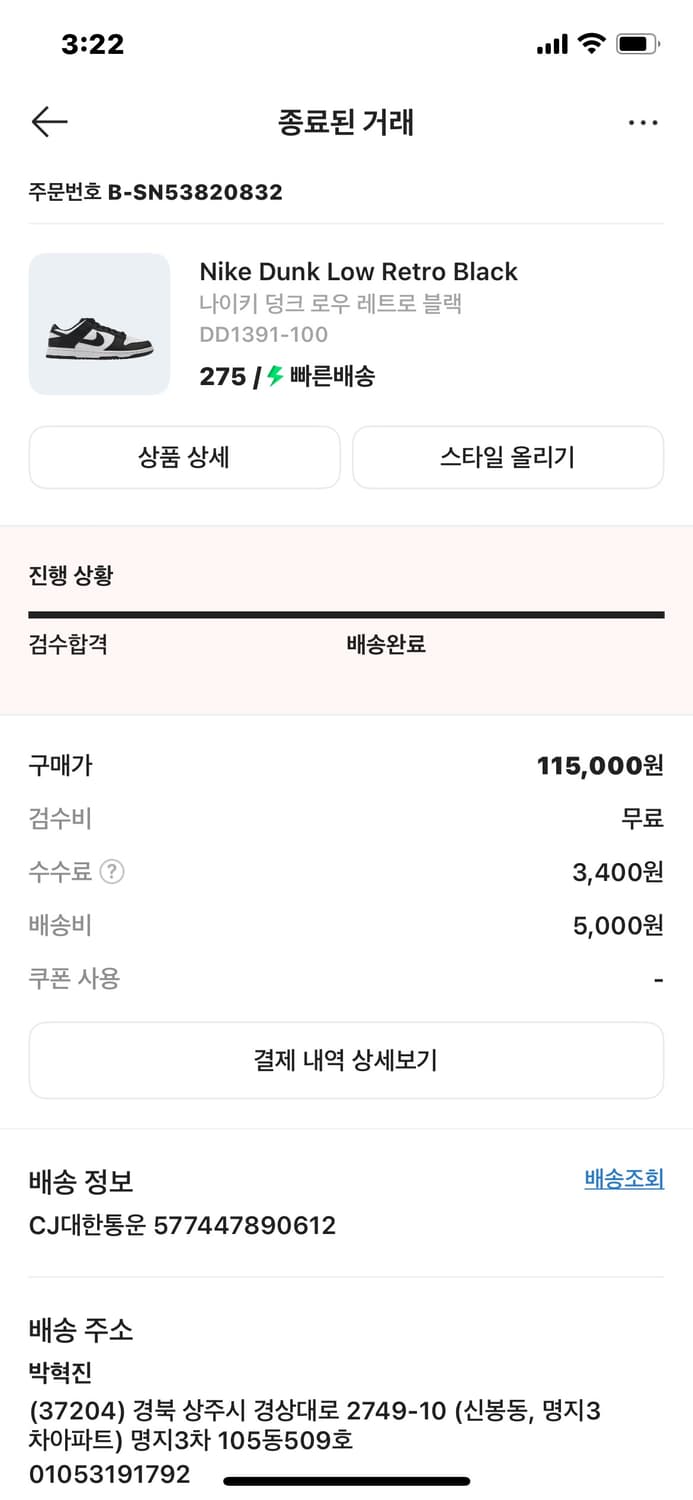Screen dimensions: 693x1500
Task: Tap the CJ대한통운 tracking number
Action: (x=244, y=1225)
